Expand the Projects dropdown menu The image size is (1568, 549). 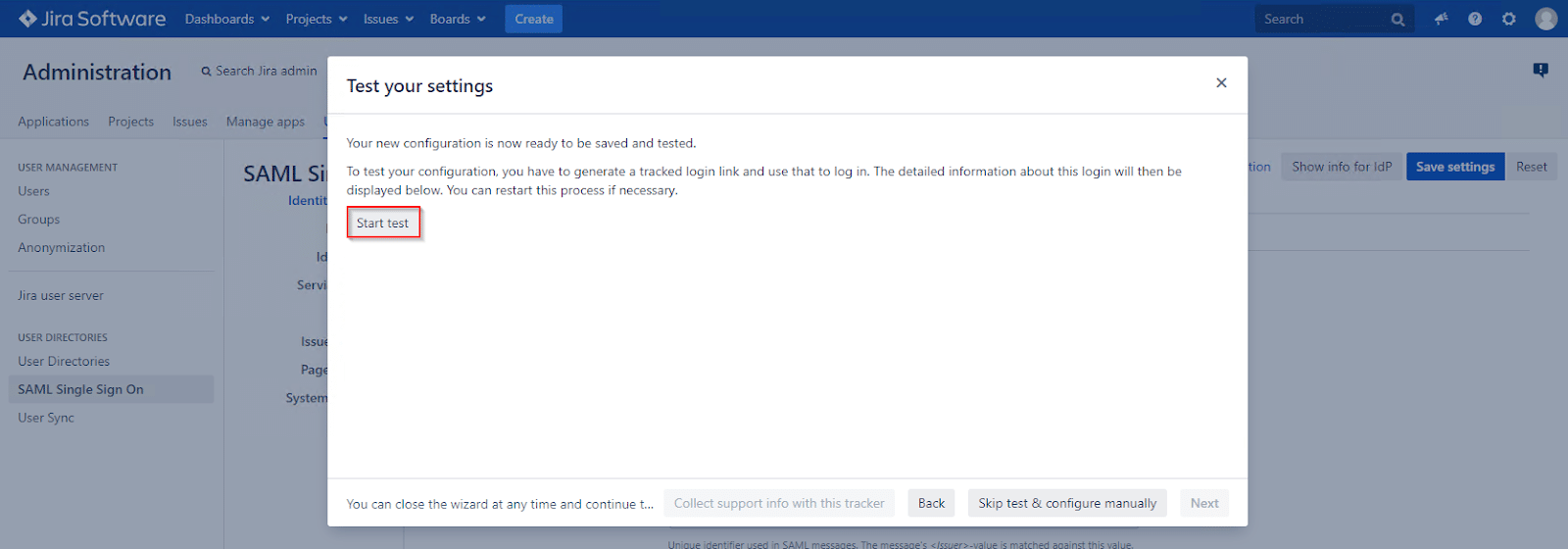[x=316, y=19]
